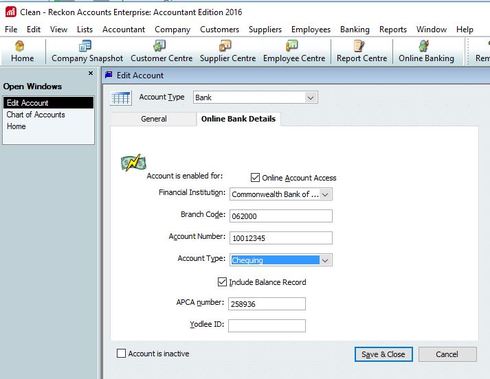This screenshot has height=379, width=490.
Task: Open the View menu
Action: [59, 29]
